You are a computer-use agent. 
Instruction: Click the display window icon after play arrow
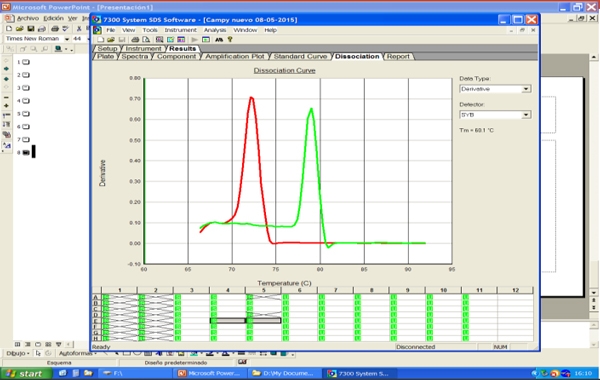(x=206, y=39)
